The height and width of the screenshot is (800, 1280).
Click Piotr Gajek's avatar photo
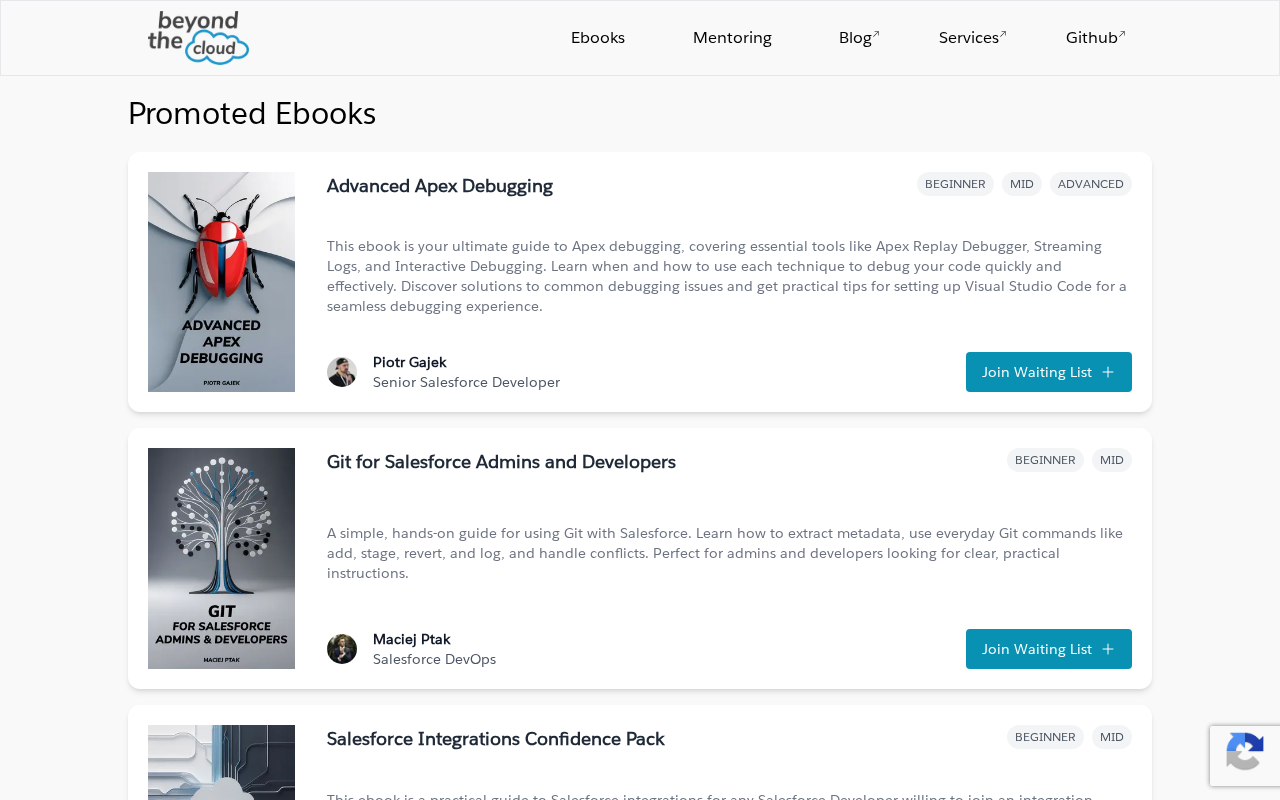pos(342,372)
